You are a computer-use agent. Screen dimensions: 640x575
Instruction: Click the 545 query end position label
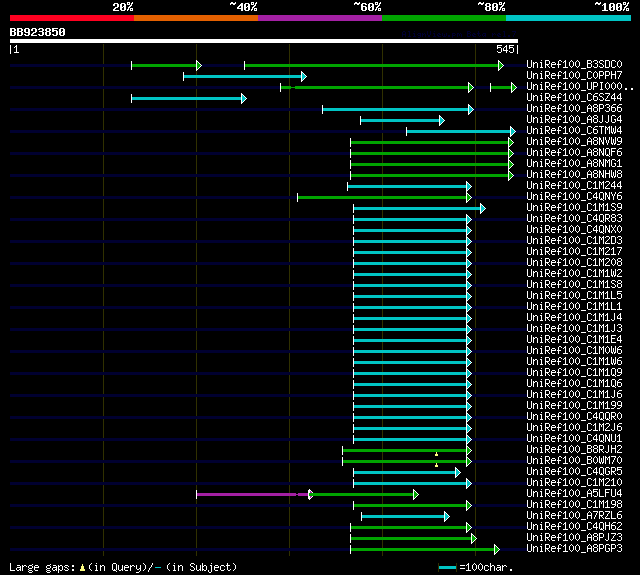point(505,49)
